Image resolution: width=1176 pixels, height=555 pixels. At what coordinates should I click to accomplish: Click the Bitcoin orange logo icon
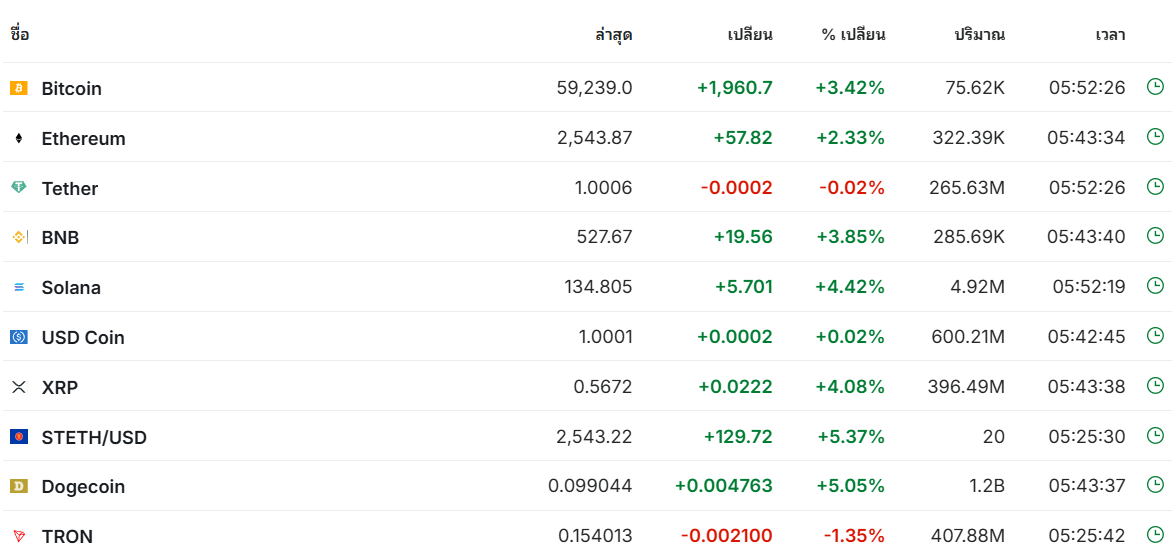coord(19,88)
